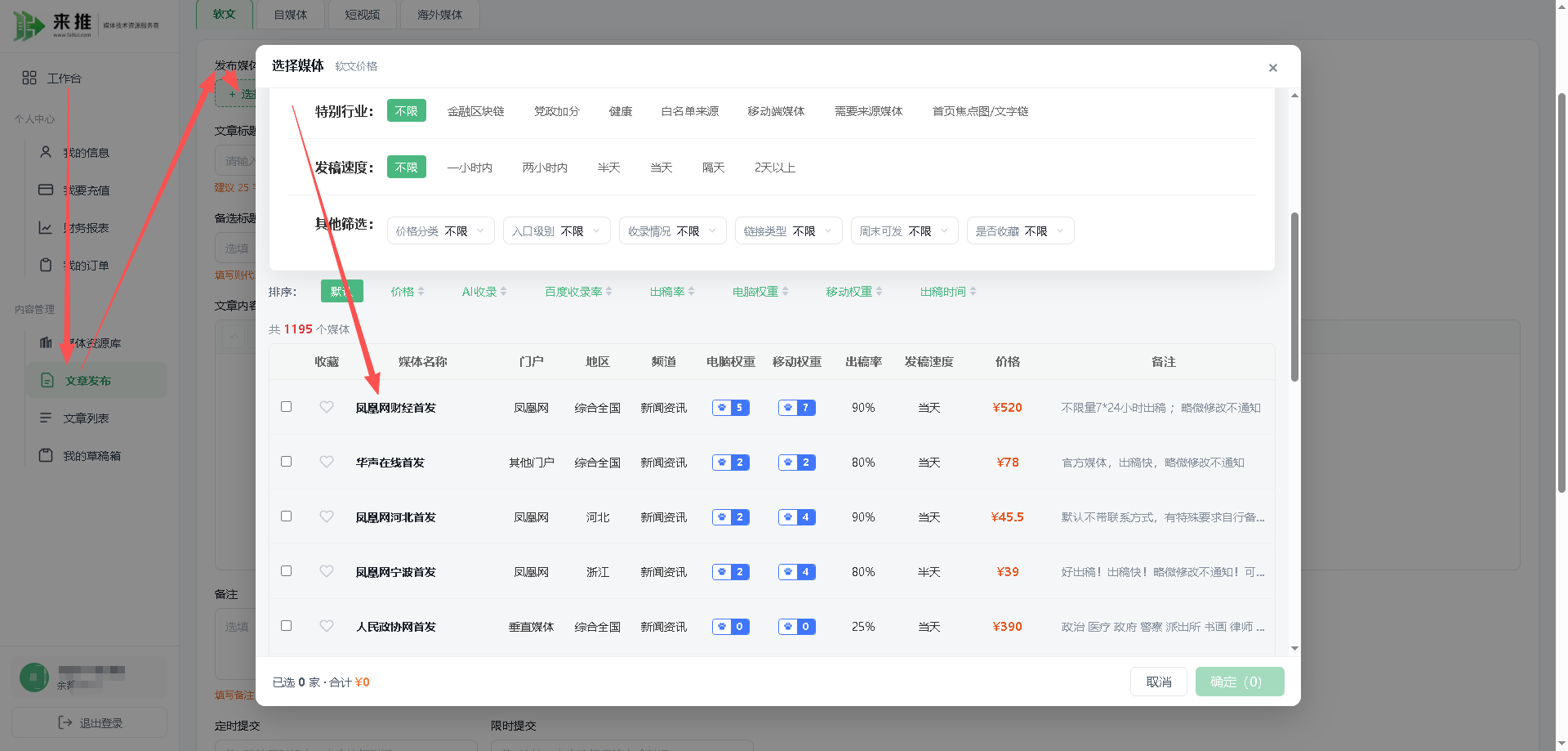The height and width of the screenshot is (751, 1568).
Task: Click the 备注 textarea behind the dialog
Action: point(237,646)
